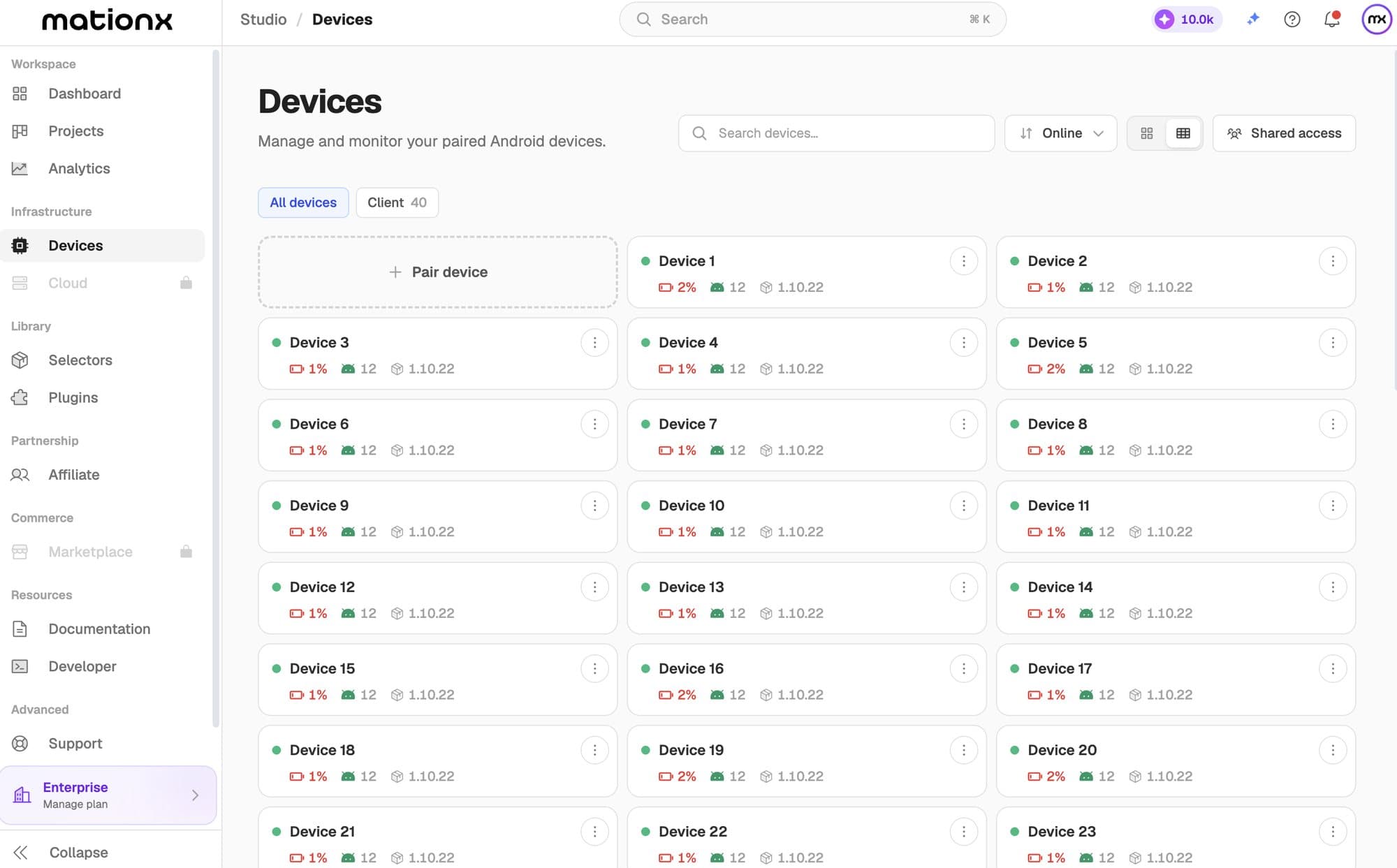
Task: Switch to table list view
Action: pyautogui.click(x=1183, y=133)
